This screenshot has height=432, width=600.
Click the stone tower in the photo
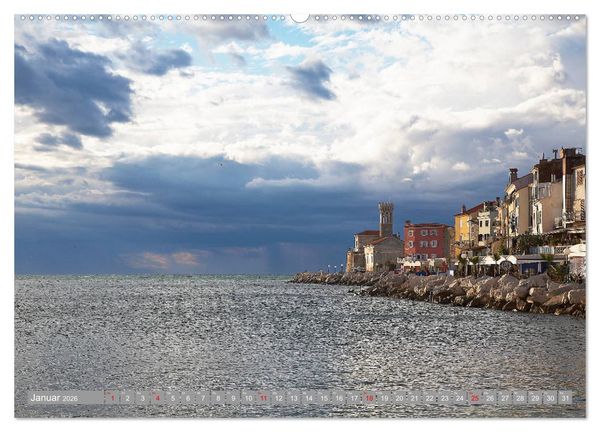click(x=386, y=219)
